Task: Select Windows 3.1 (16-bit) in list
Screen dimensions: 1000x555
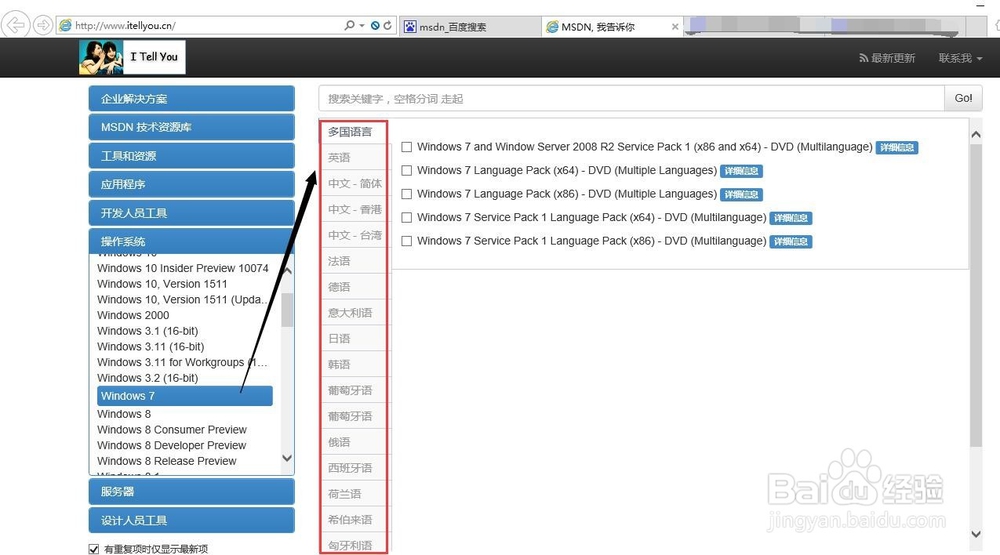Action: pyautogui.click(x=148, y=331)
